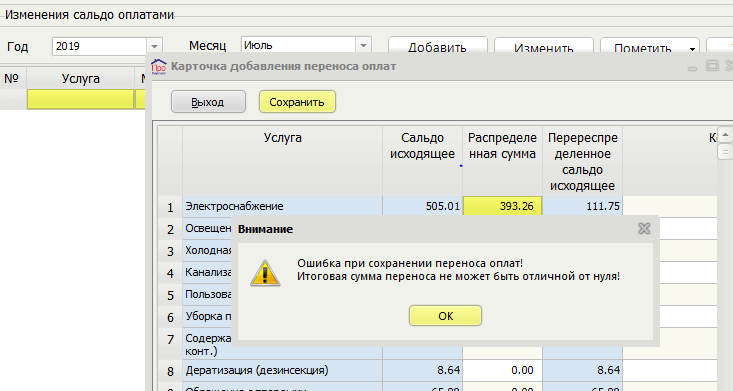This screenshot has width=733, height=391.
Task: Click the № header in the background table
Action: 12,79
